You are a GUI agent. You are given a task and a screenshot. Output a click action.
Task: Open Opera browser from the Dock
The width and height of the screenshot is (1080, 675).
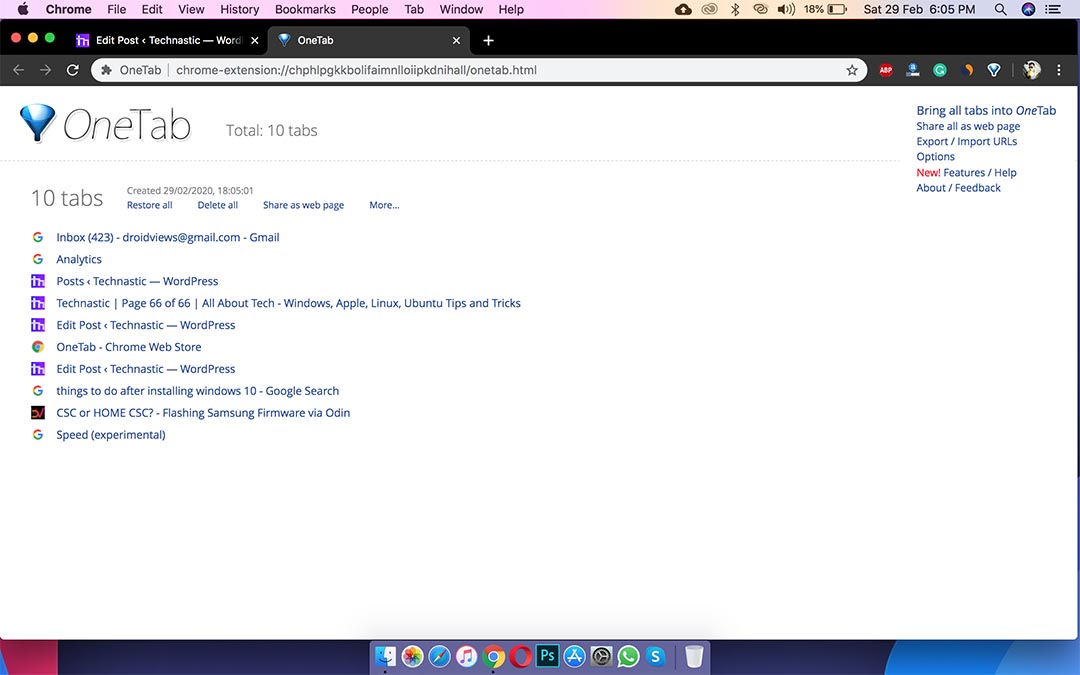click(x=520, y=656)
